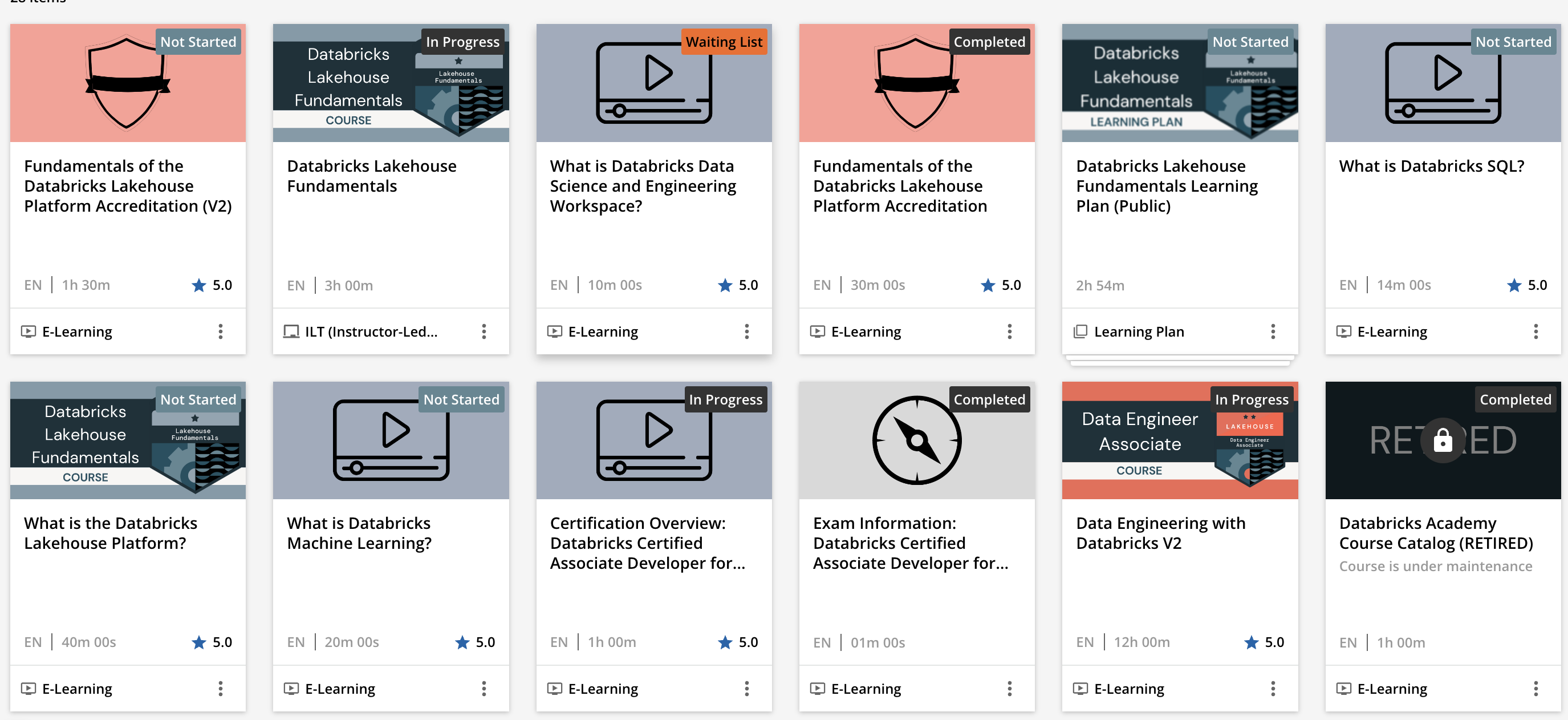
Task: Click the orange Waiting List badge
Action: (724, 42)
